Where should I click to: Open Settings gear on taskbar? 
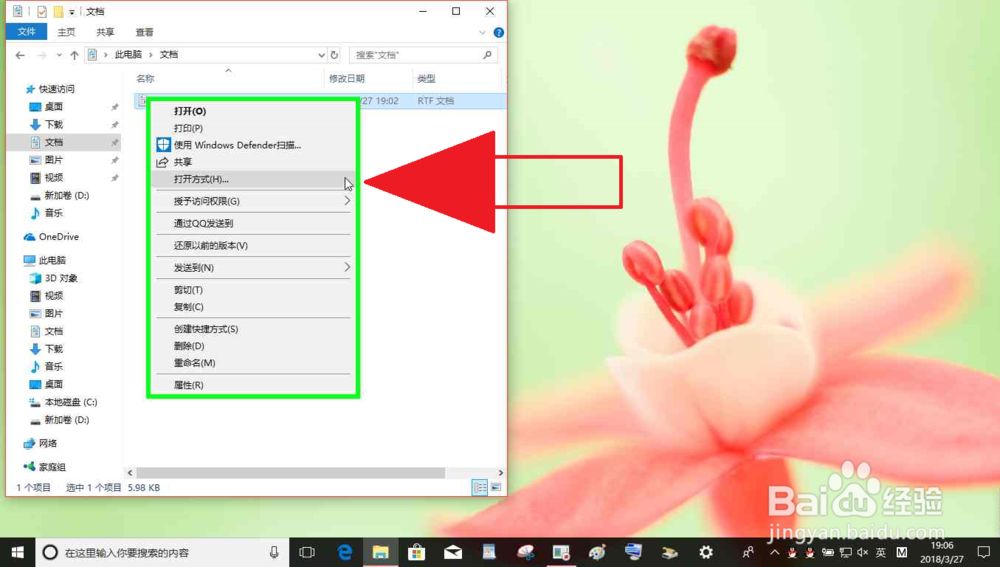pos(705,552)
